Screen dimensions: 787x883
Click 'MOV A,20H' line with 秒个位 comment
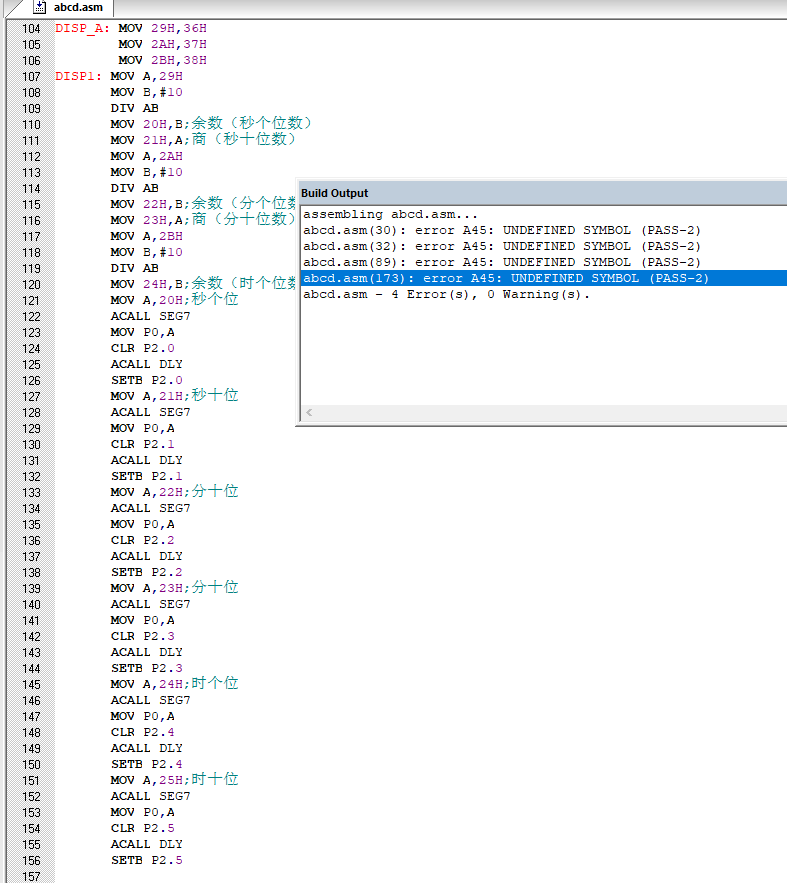coord(175,300)
